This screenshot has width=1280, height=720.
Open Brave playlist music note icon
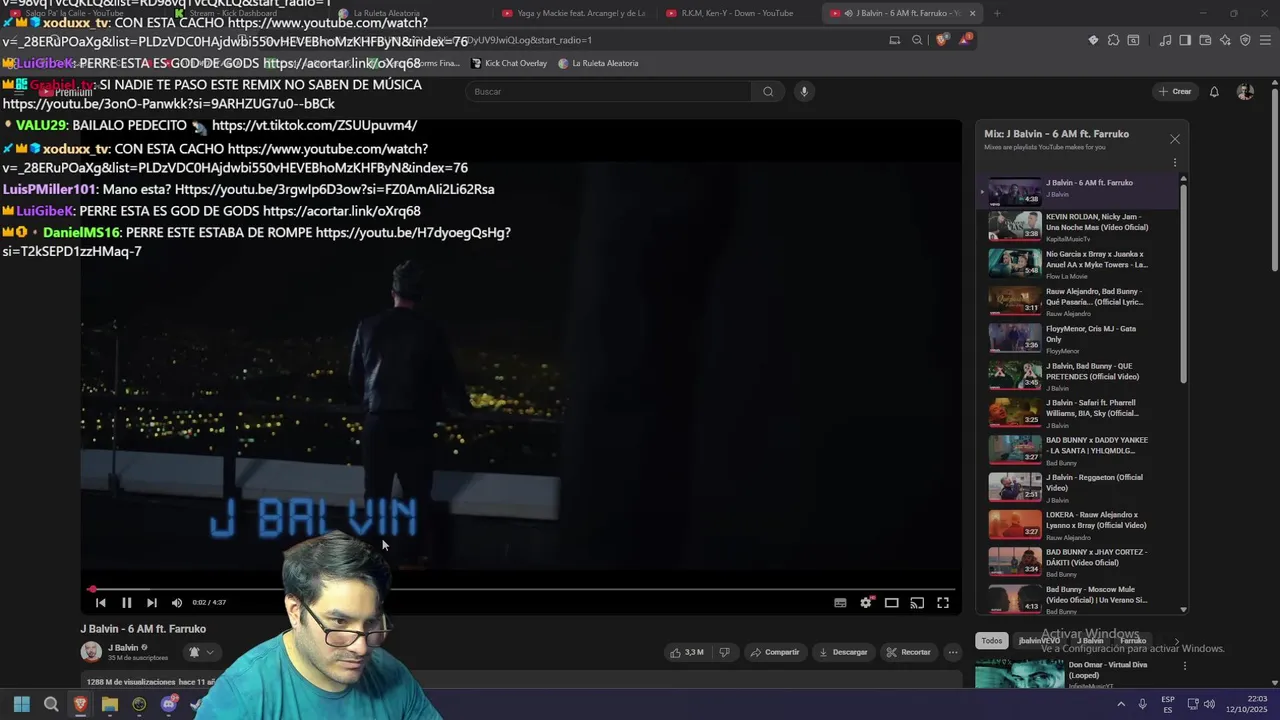click(1165, 40)
